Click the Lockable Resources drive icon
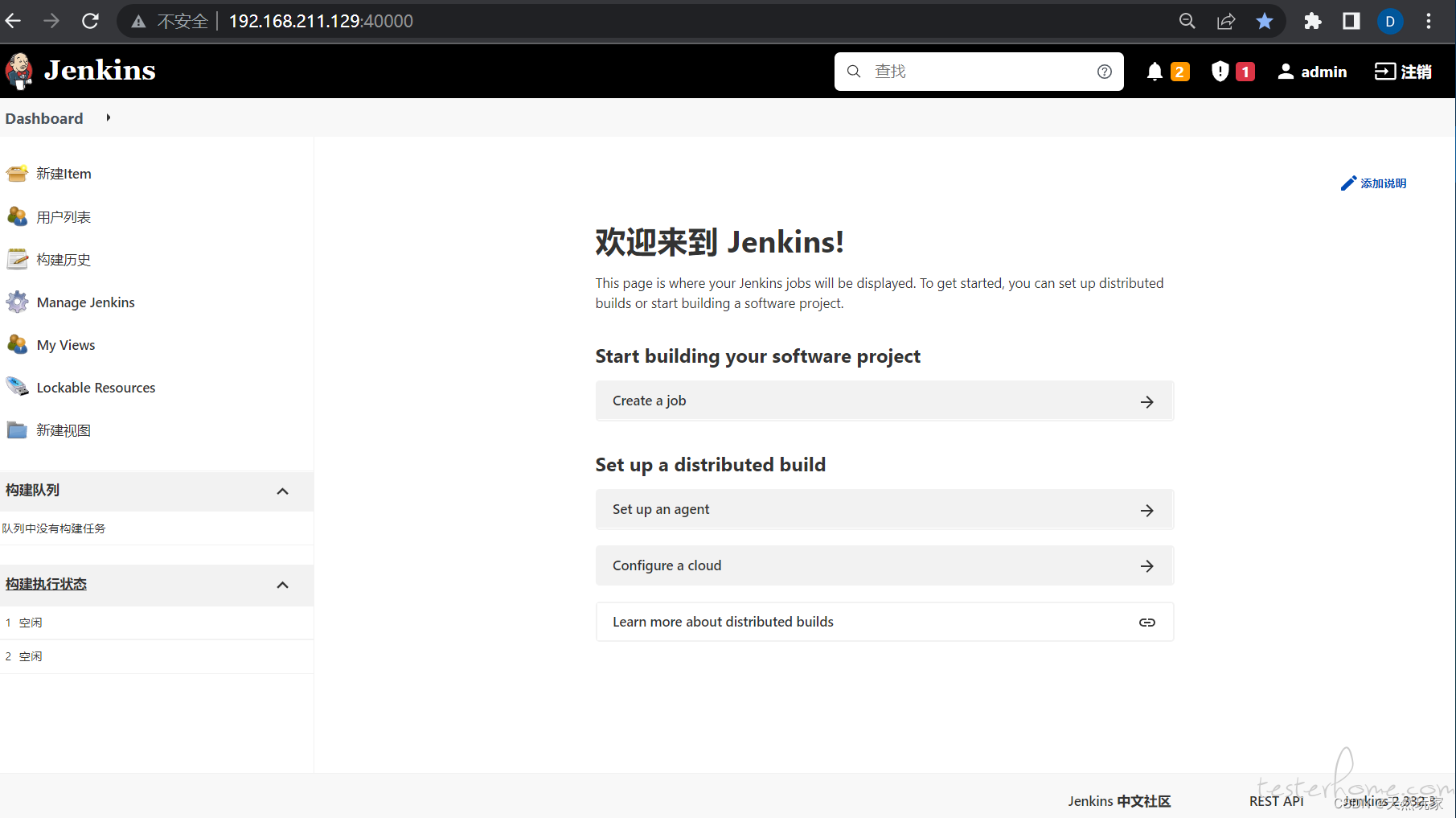The image size is (1456, 818). click(17, 387)
